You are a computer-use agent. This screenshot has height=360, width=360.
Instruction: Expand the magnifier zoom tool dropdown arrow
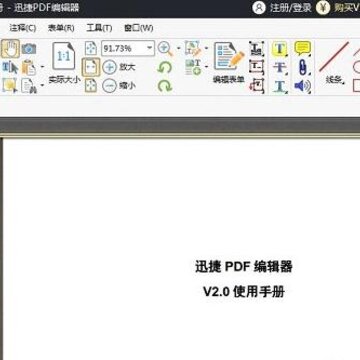point(179,48)
